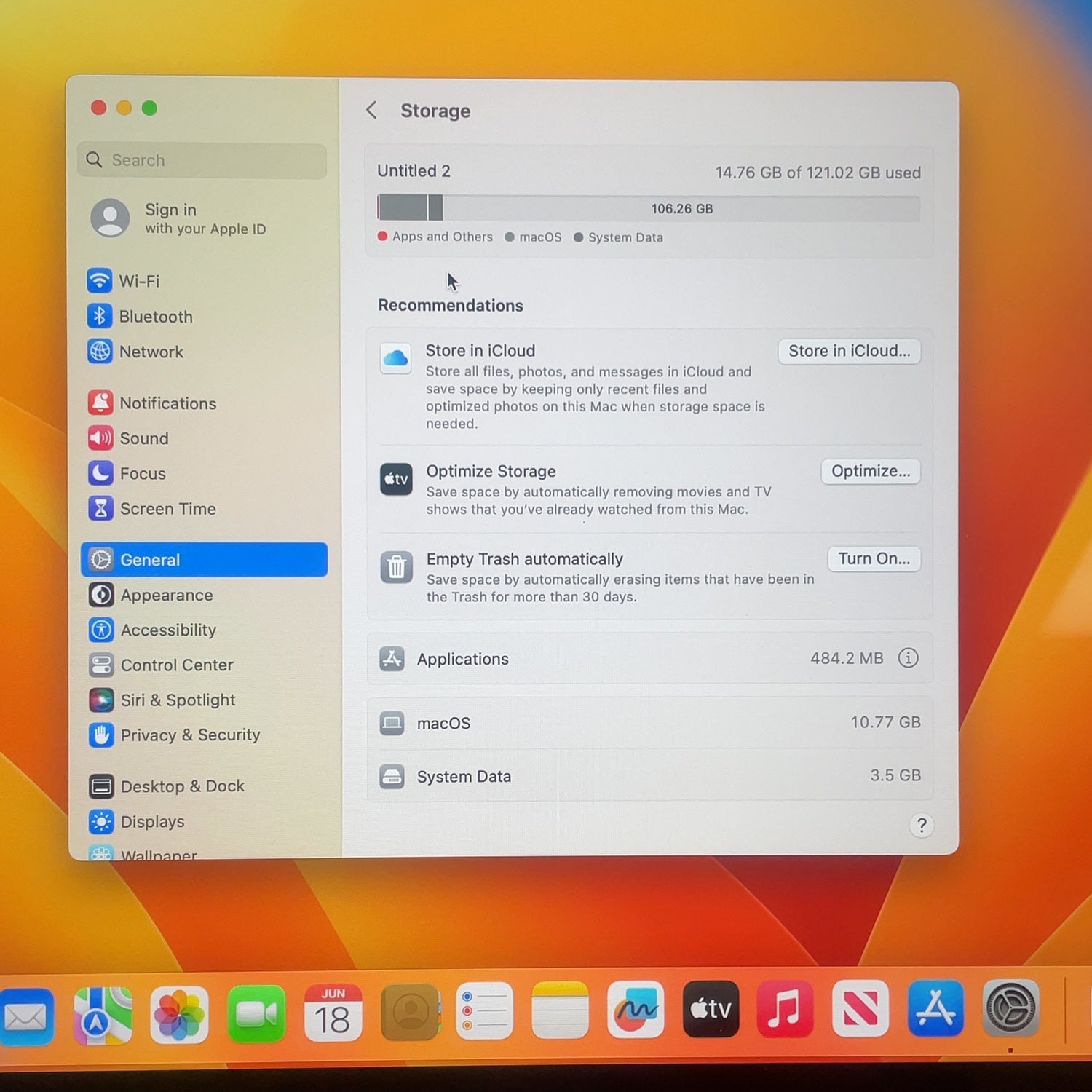Select General in the sidebar
The image size is (1092, 1092).
tap(204, 559)
